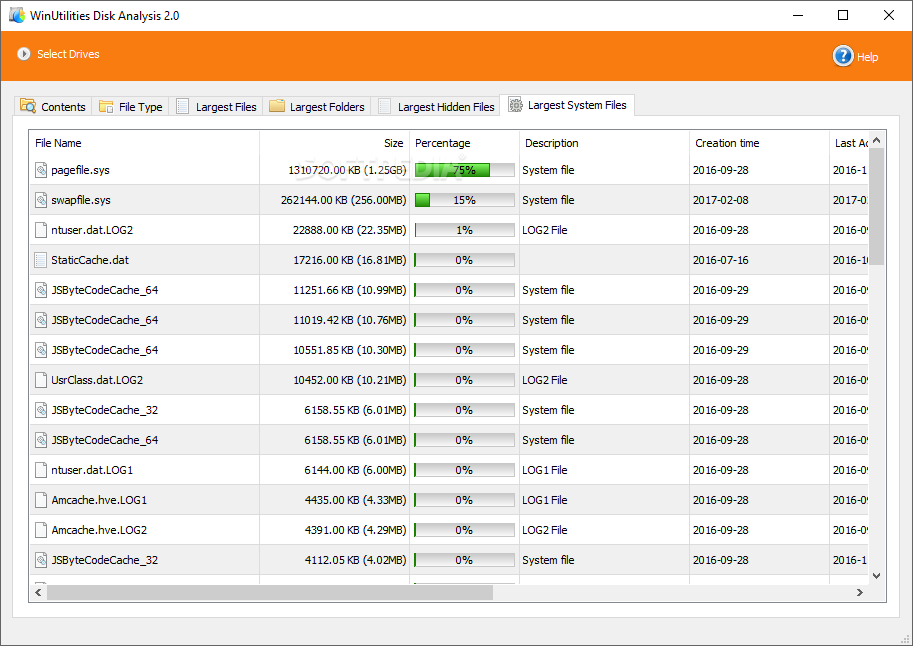This screenshot has width=913, height=646.
Task: Select the pagefile.sys file name
Action: 80,170
